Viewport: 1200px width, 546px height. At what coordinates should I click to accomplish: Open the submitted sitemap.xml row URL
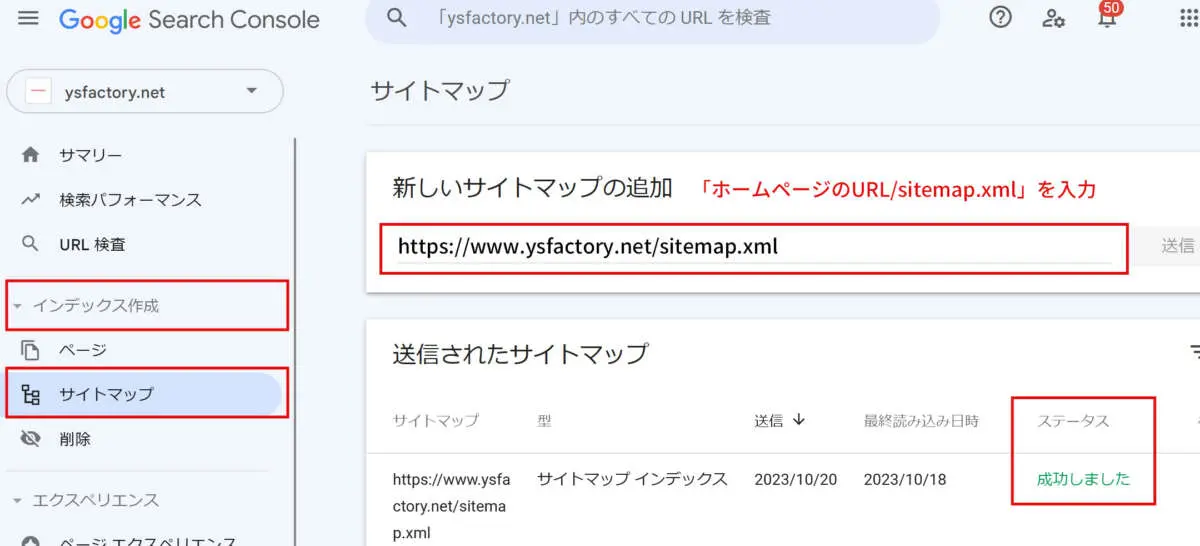[x=450, y=506]
